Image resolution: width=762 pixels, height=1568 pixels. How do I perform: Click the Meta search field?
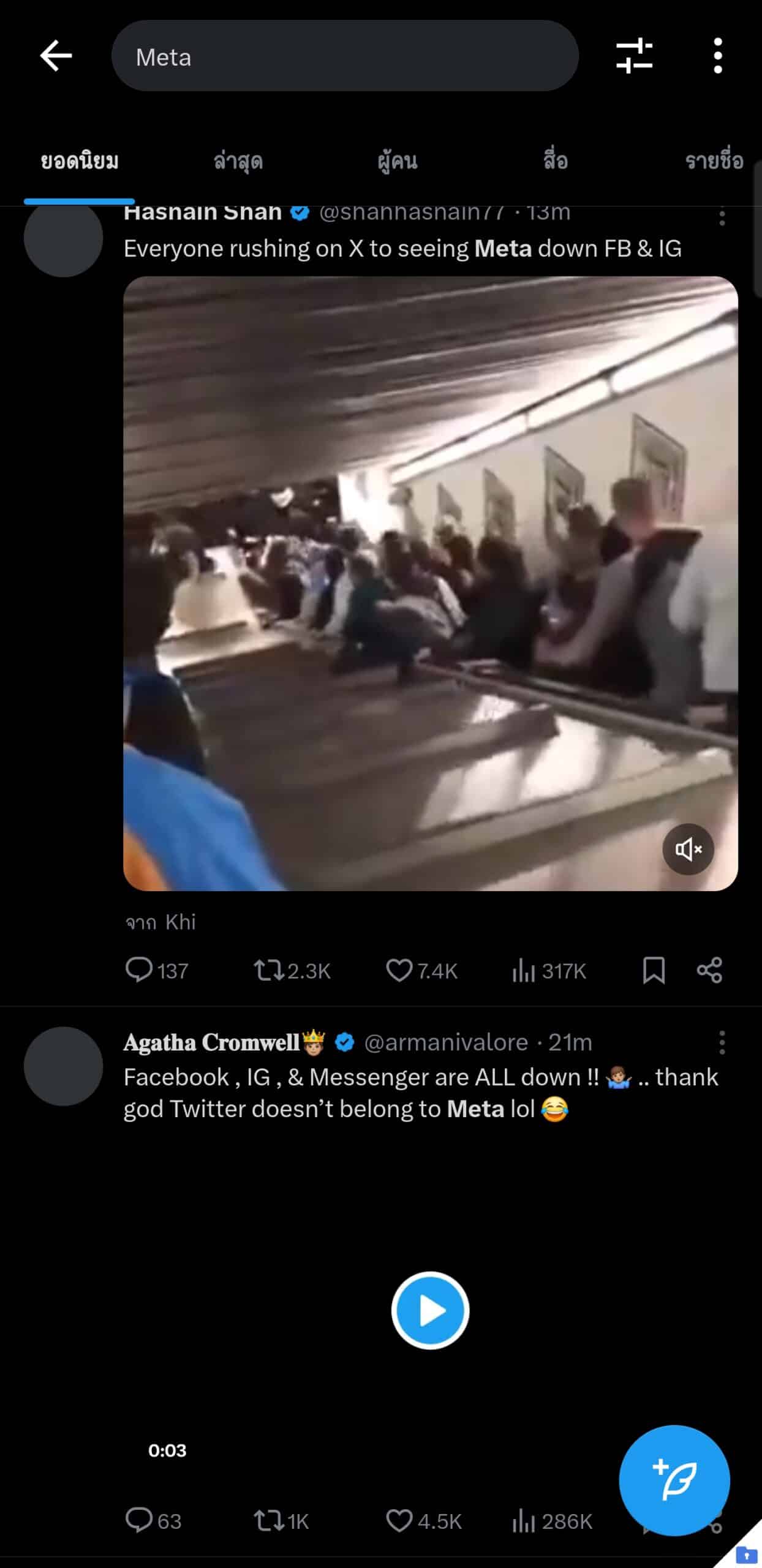(x=345, y=56)
